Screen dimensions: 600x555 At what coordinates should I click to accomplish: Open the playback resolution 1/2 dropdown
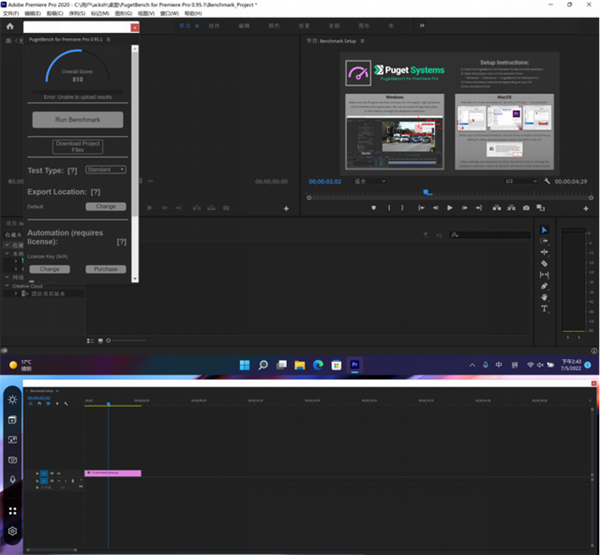coord(520,181)
